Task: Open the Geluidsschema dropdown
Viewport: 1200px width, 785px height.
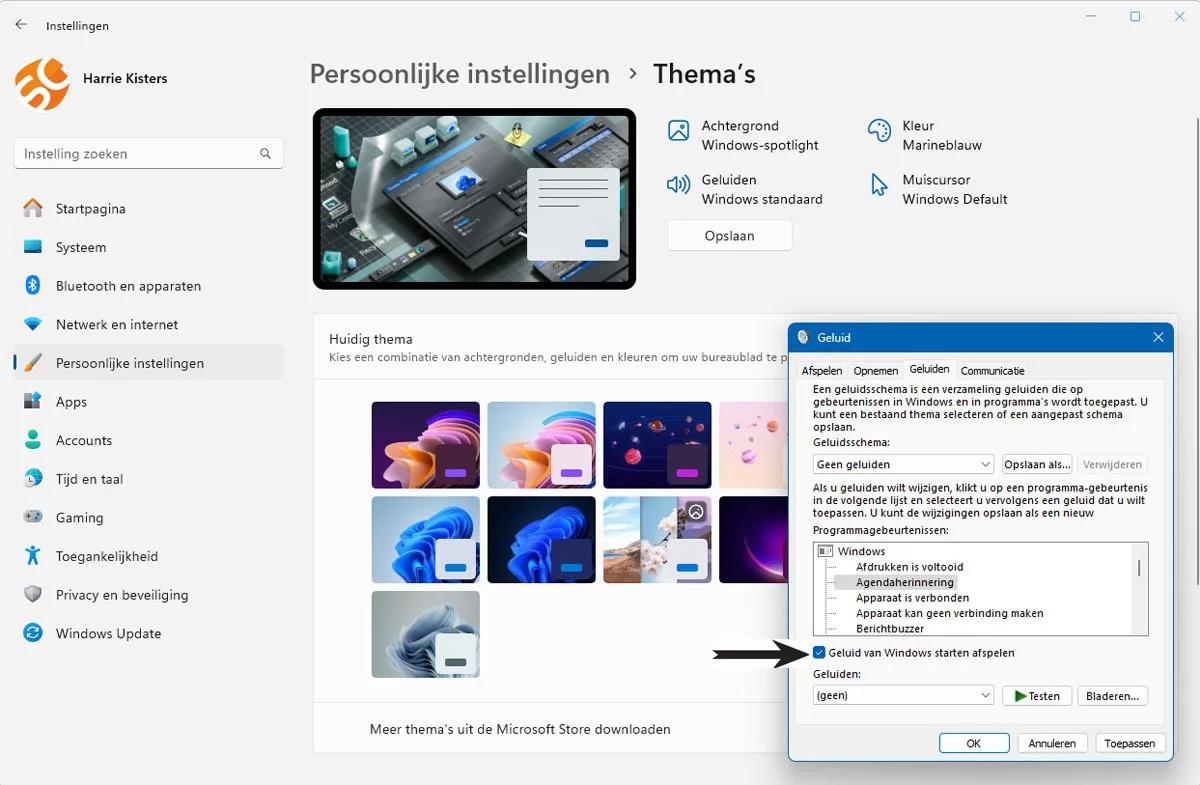Action: tap(904, 464)
